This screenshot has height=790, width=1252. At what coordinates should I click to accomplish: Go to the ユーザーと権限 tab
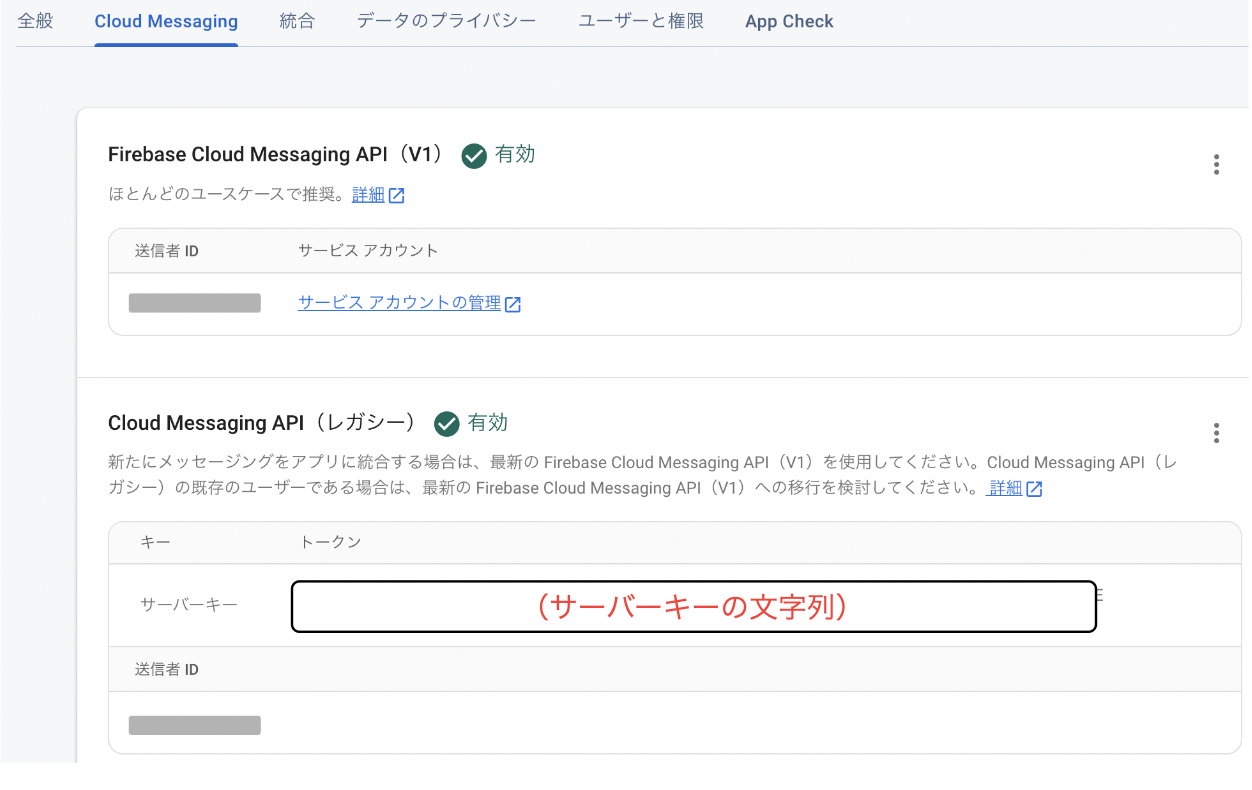tap(641, 21)
